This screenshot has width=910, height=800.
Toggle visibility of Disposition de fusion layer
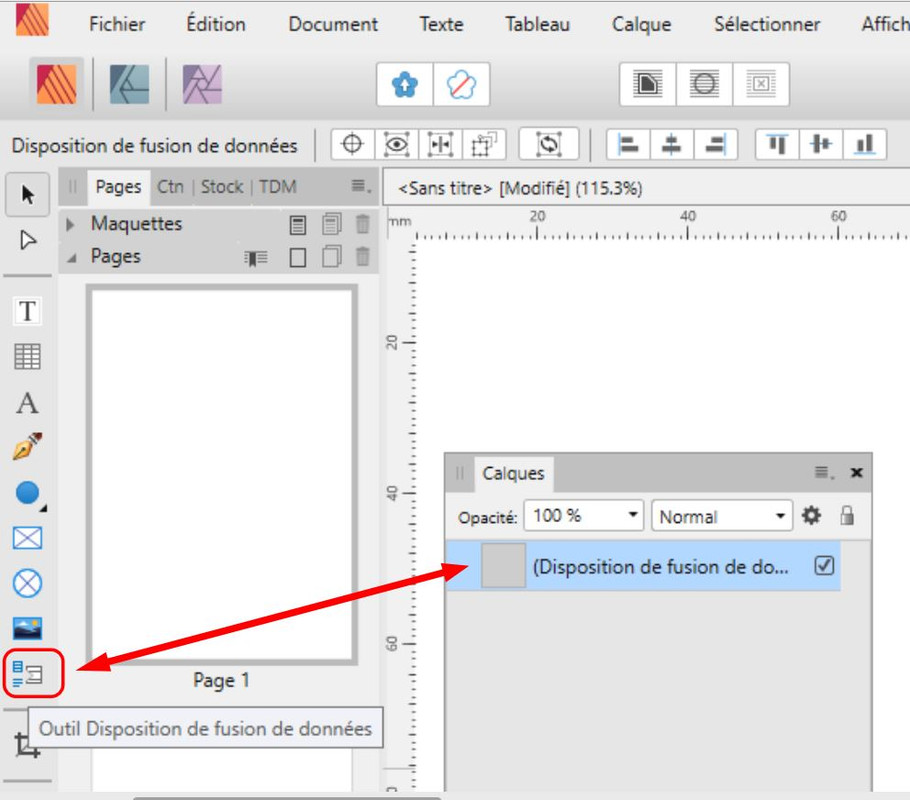pyautogui.click(x=824, y=565)
